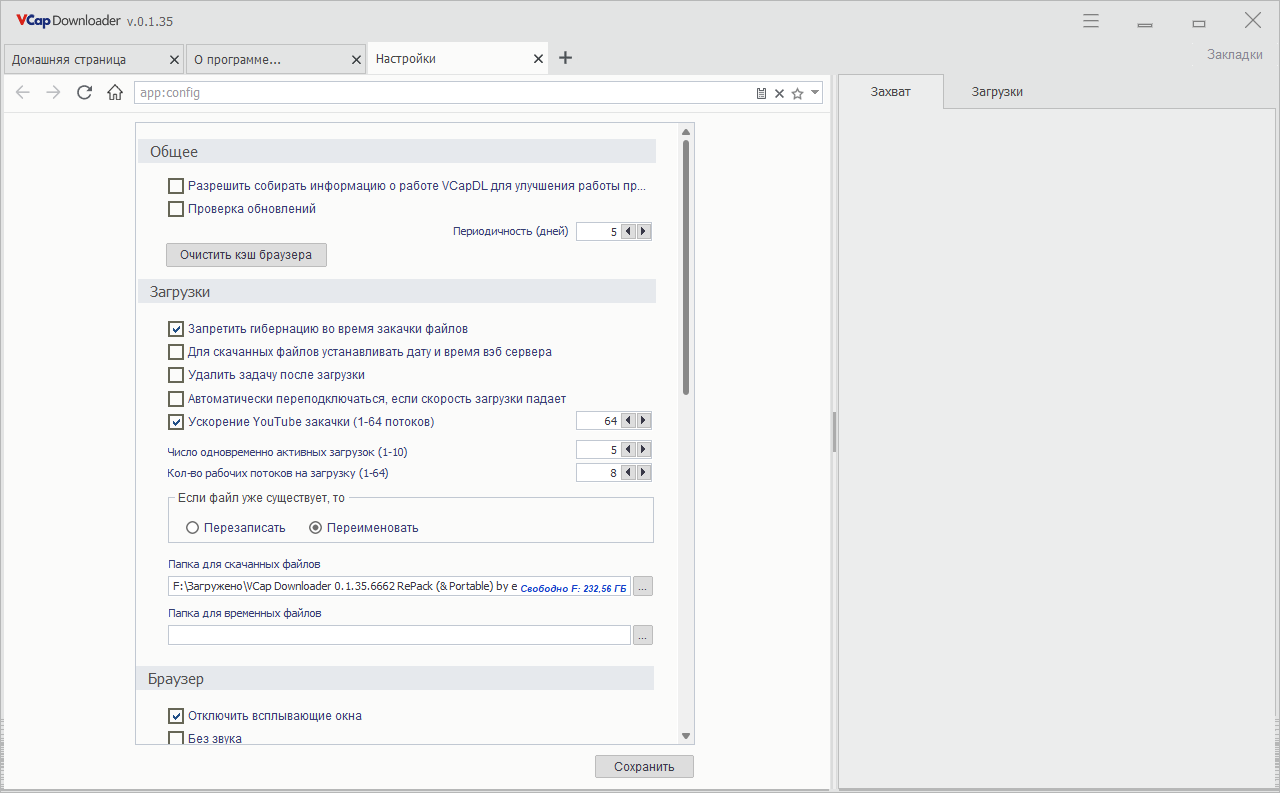Bookmark the page with the star icon
The width and height of the screenshot is (1280, 793).
point(797,93)
